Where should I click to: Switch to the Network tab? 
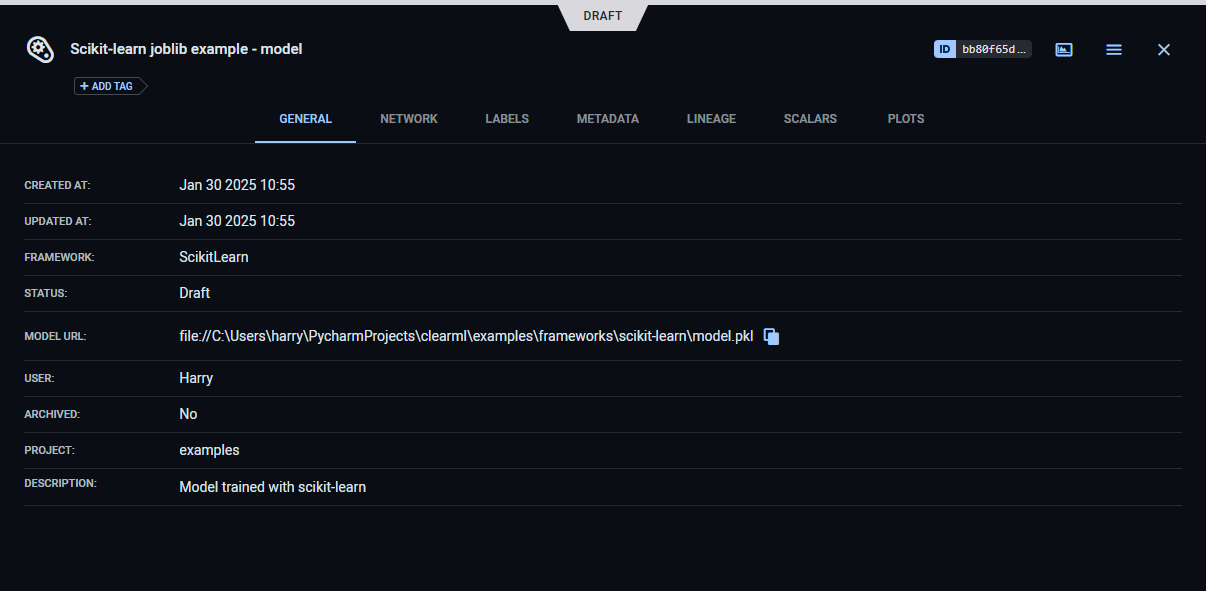(x=409, y=119)
